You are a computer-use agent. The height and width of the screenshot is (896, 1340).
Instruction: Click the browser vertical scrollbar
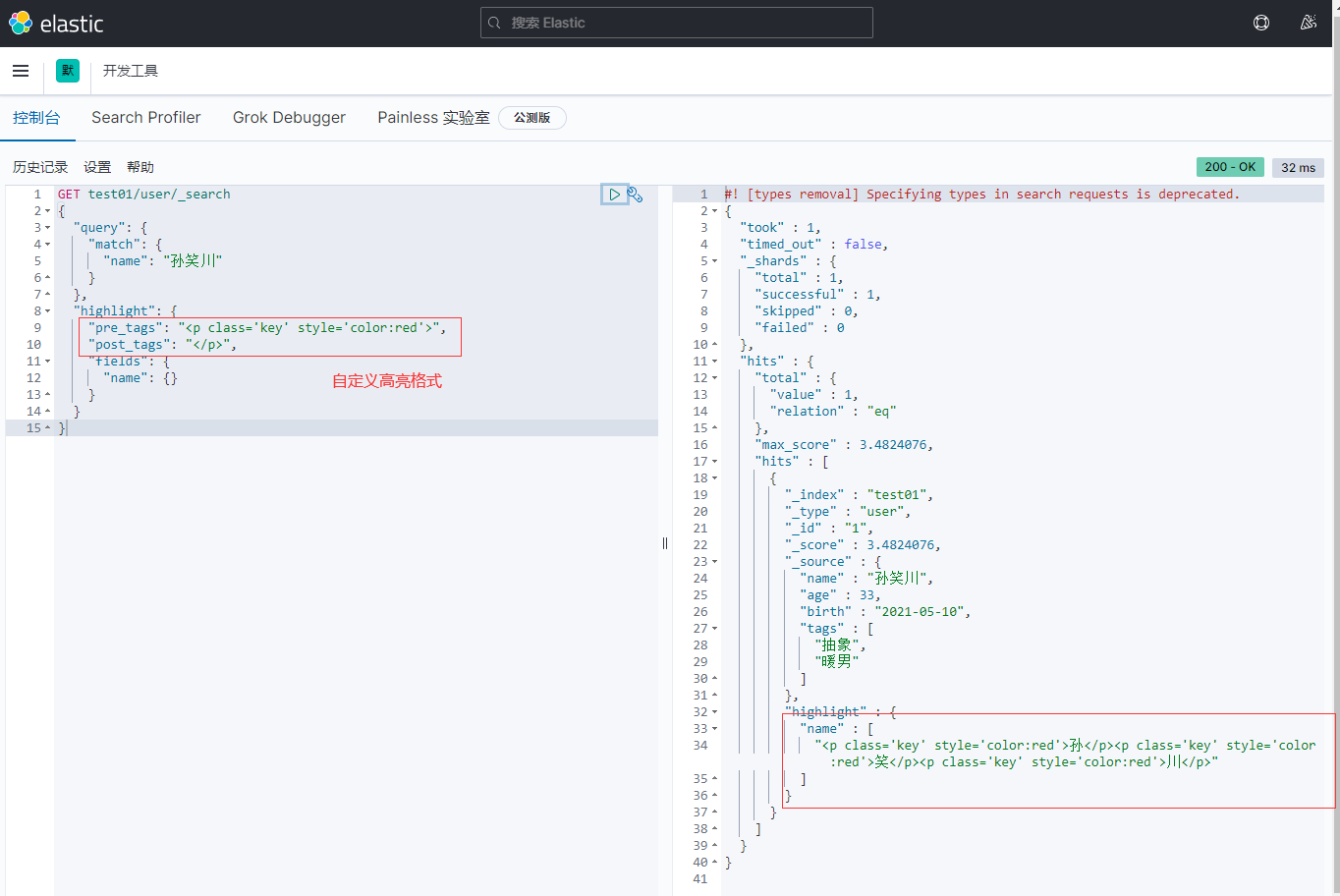1336,448
